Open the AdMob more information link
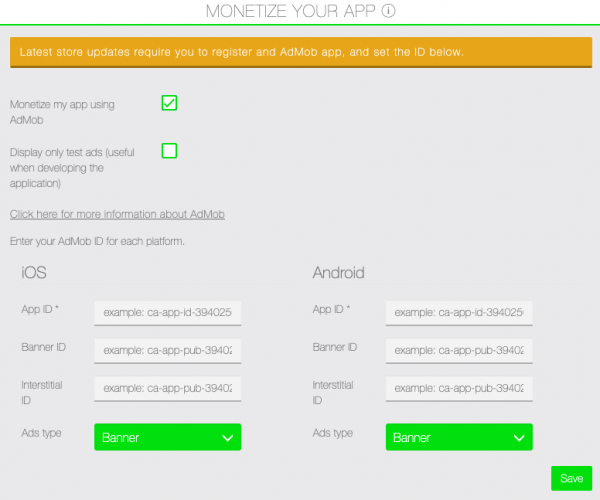Viewport: 600px width, 500px height. [x=117, y=214]
